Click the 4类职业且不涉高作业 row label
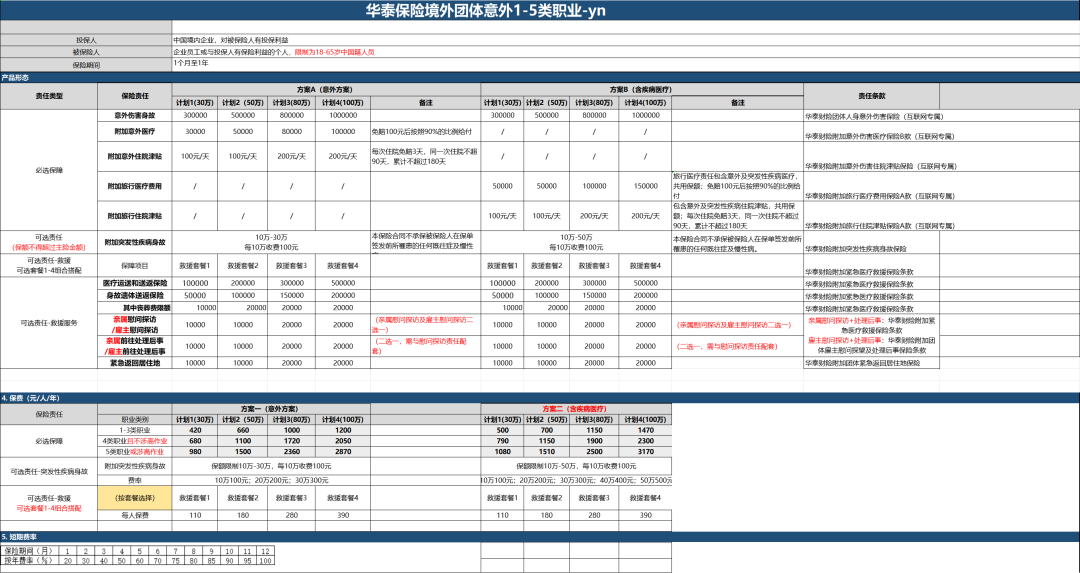Screen dimensions: 1080x573 point(134,441)
